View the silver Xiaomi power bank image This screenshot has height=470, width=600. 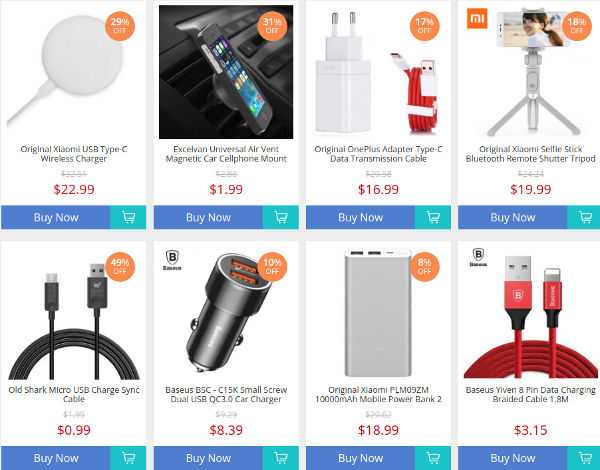378,313
